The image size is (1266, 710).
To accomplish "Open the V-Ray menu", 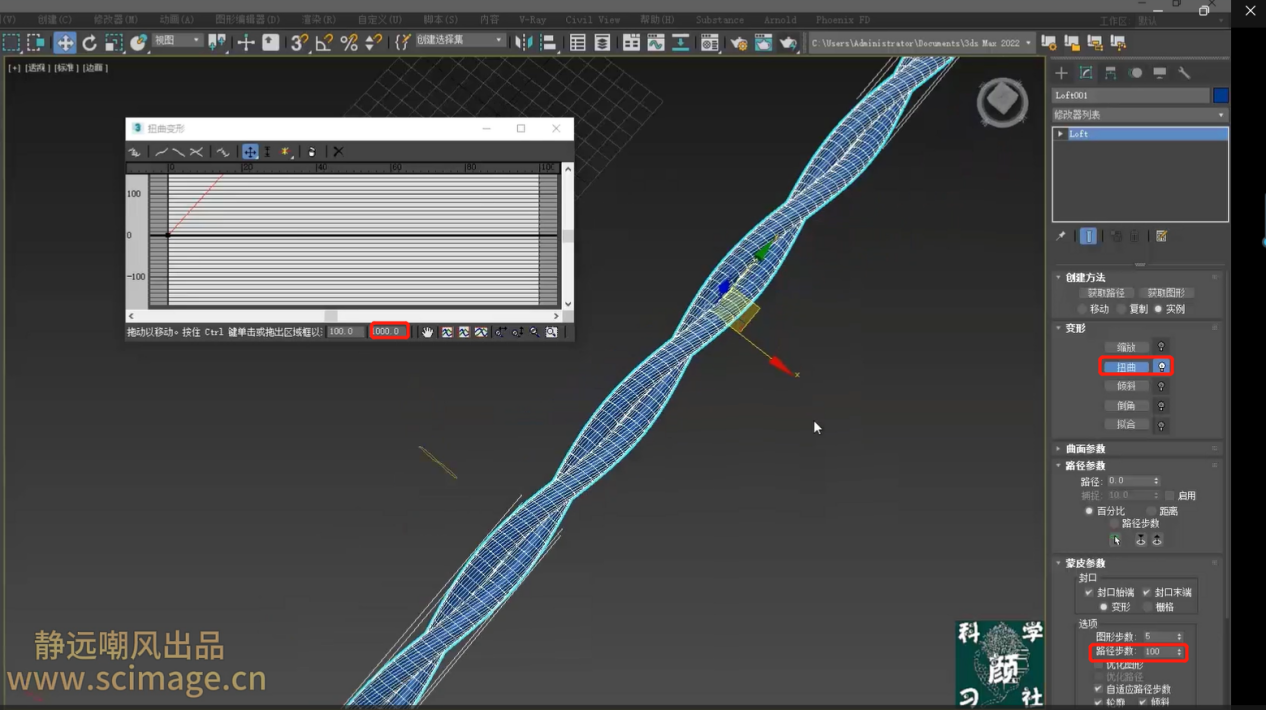I will [532, 20].
